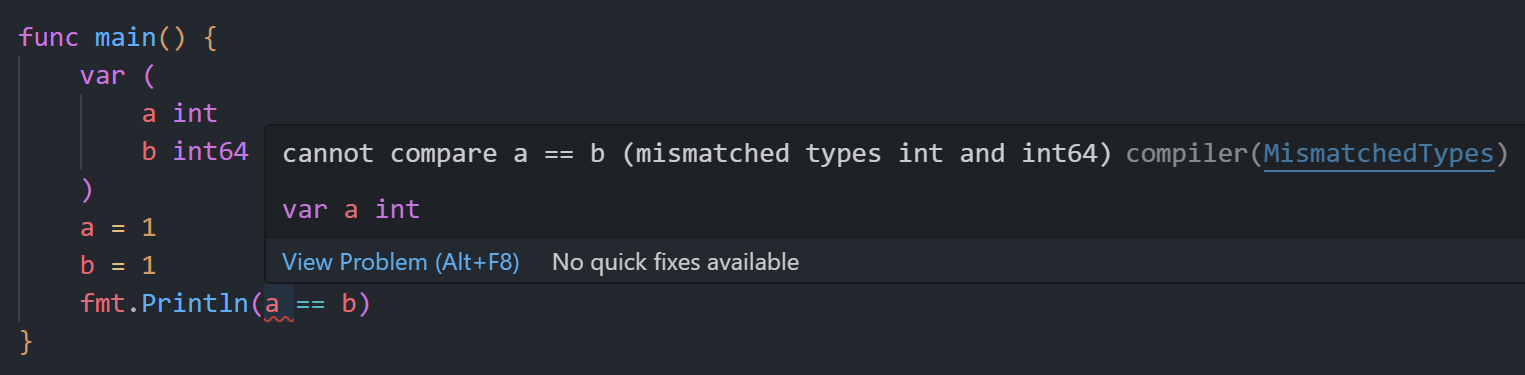Click the a declaration in var block

pos(149,115)
